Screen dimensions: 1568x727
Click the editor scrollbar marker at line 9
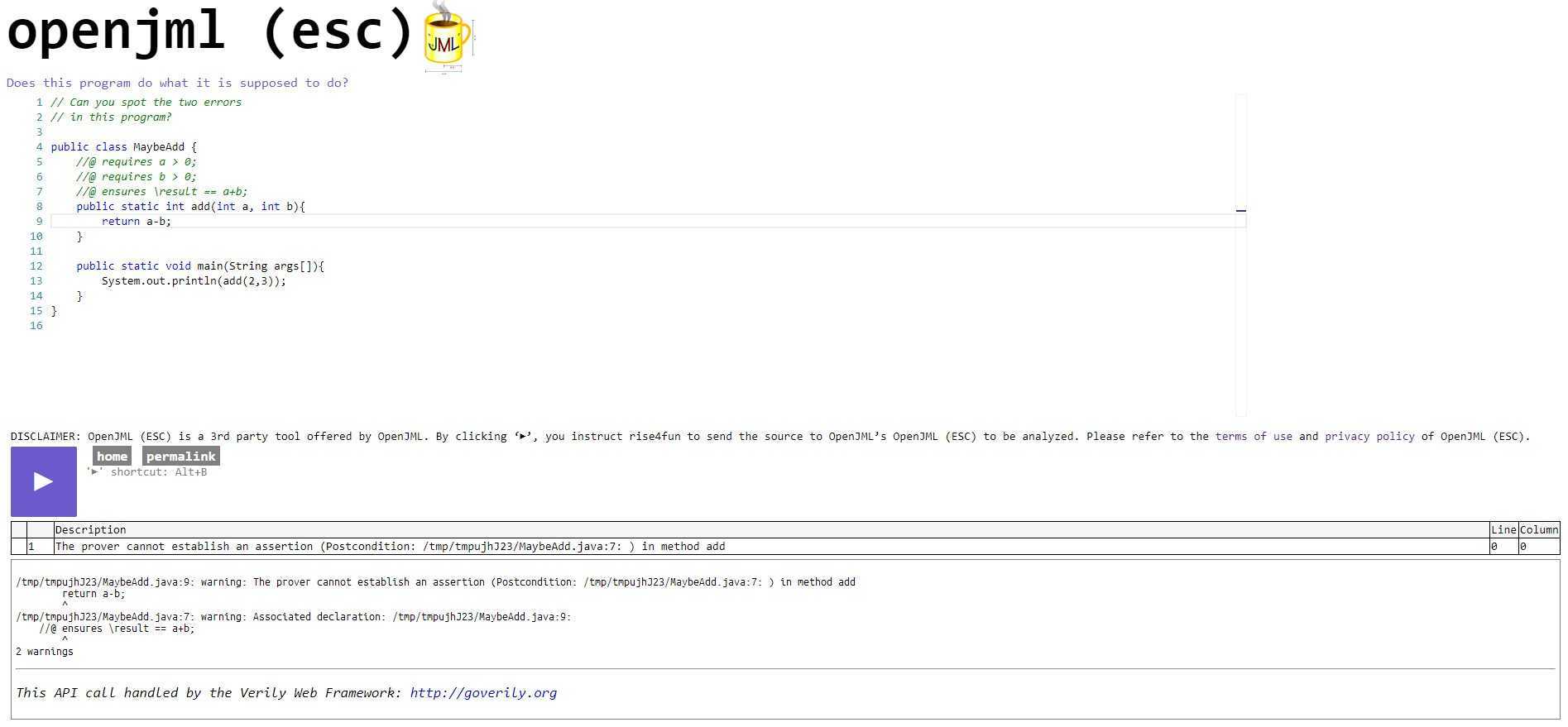click(x=1240, y=210)
